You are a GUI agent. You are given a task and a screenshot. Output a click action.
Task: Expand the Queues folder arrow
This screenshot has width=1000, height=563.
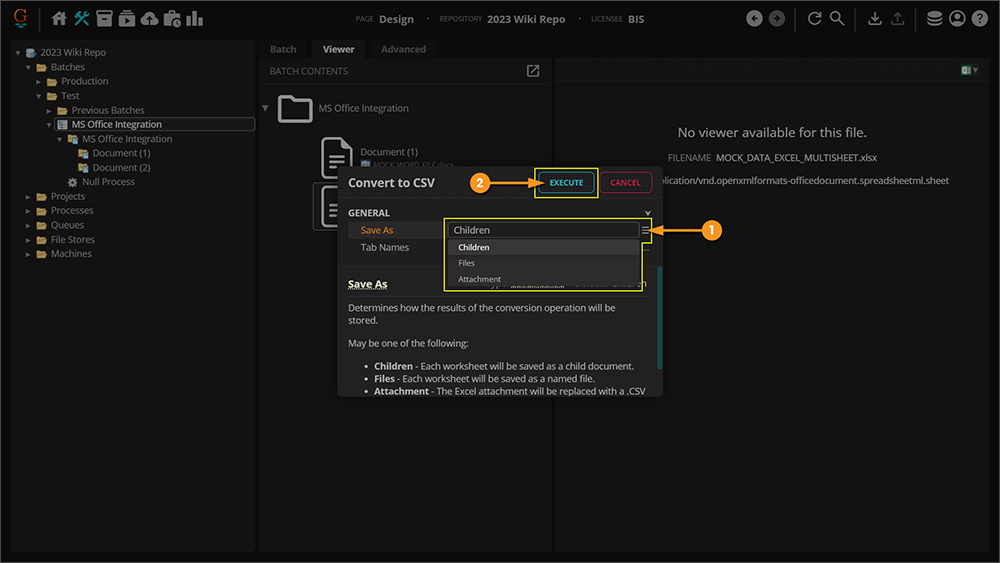[28, 225]
